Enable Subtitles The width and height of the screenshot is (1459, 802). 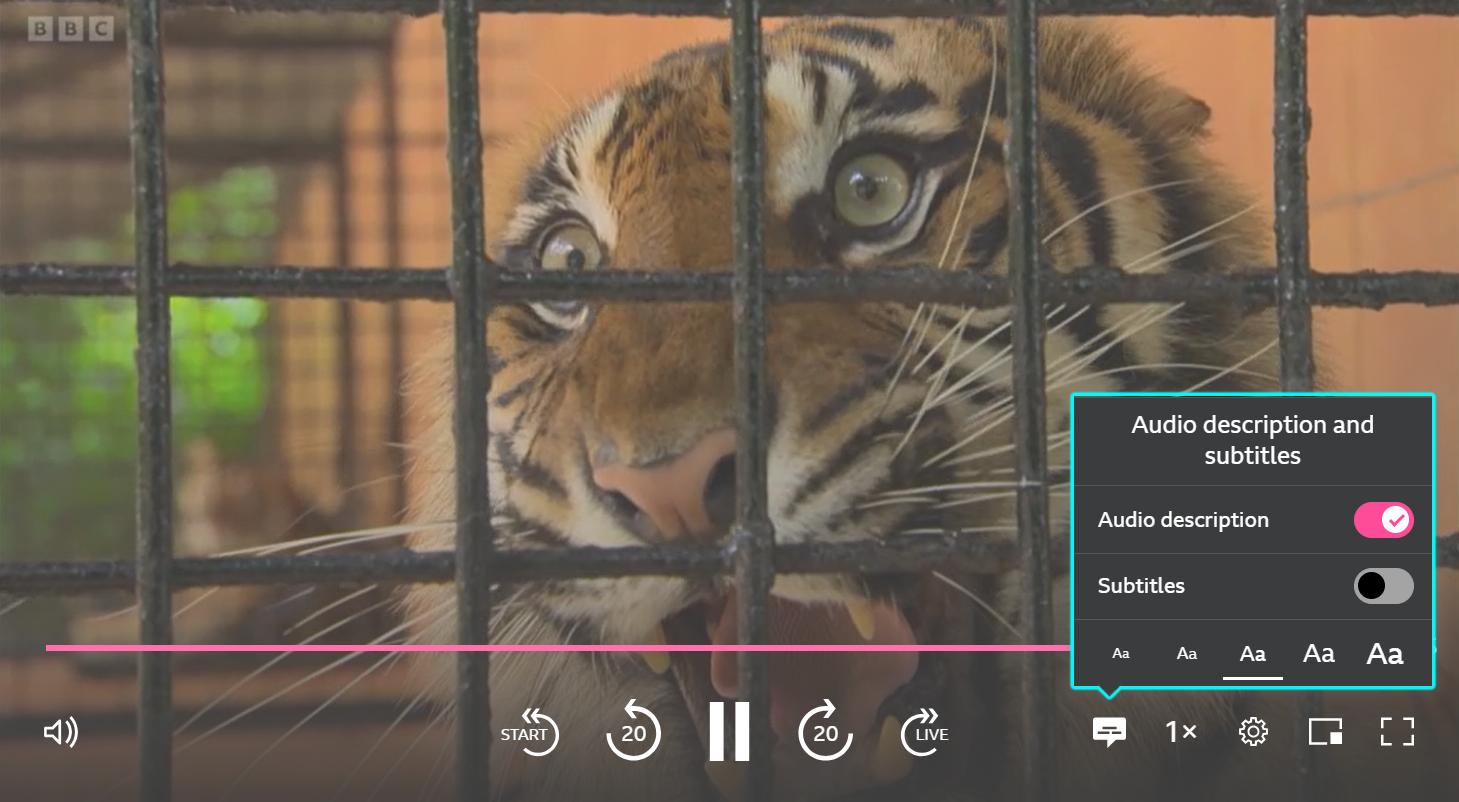1384,586
